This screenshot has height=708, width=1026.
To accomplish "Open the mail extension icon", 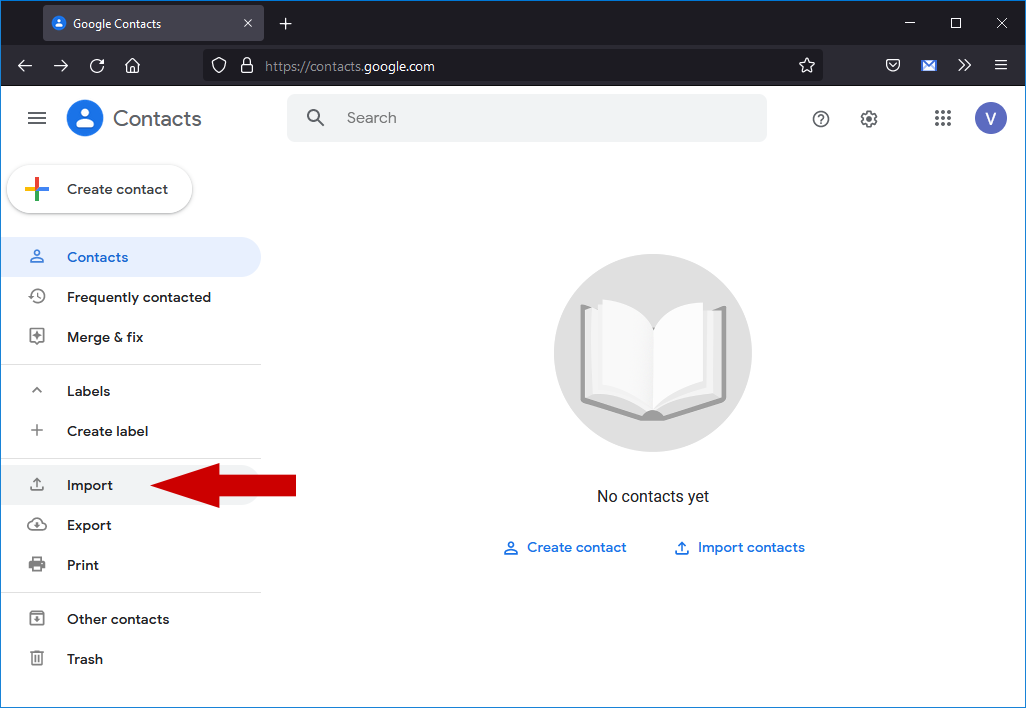I will pos(929,65).
